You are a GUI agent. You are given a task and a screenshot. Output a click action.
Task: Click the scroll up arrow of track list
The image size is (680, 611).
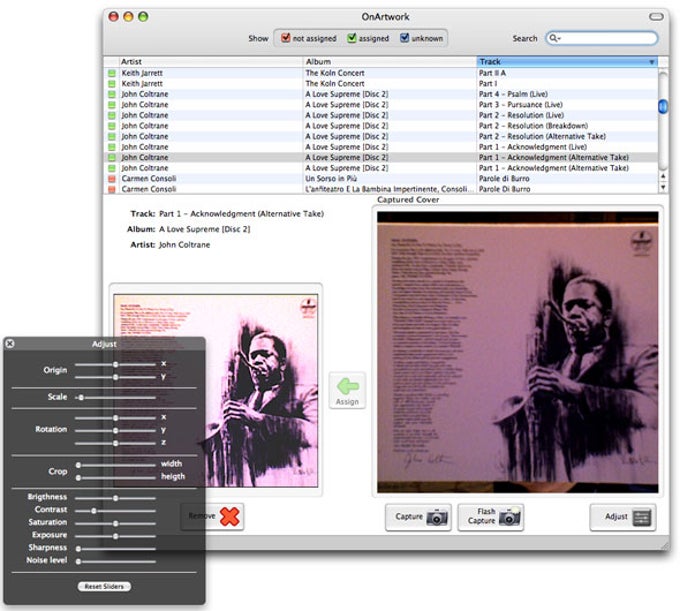pyautogui.click(x=663, y=176)
